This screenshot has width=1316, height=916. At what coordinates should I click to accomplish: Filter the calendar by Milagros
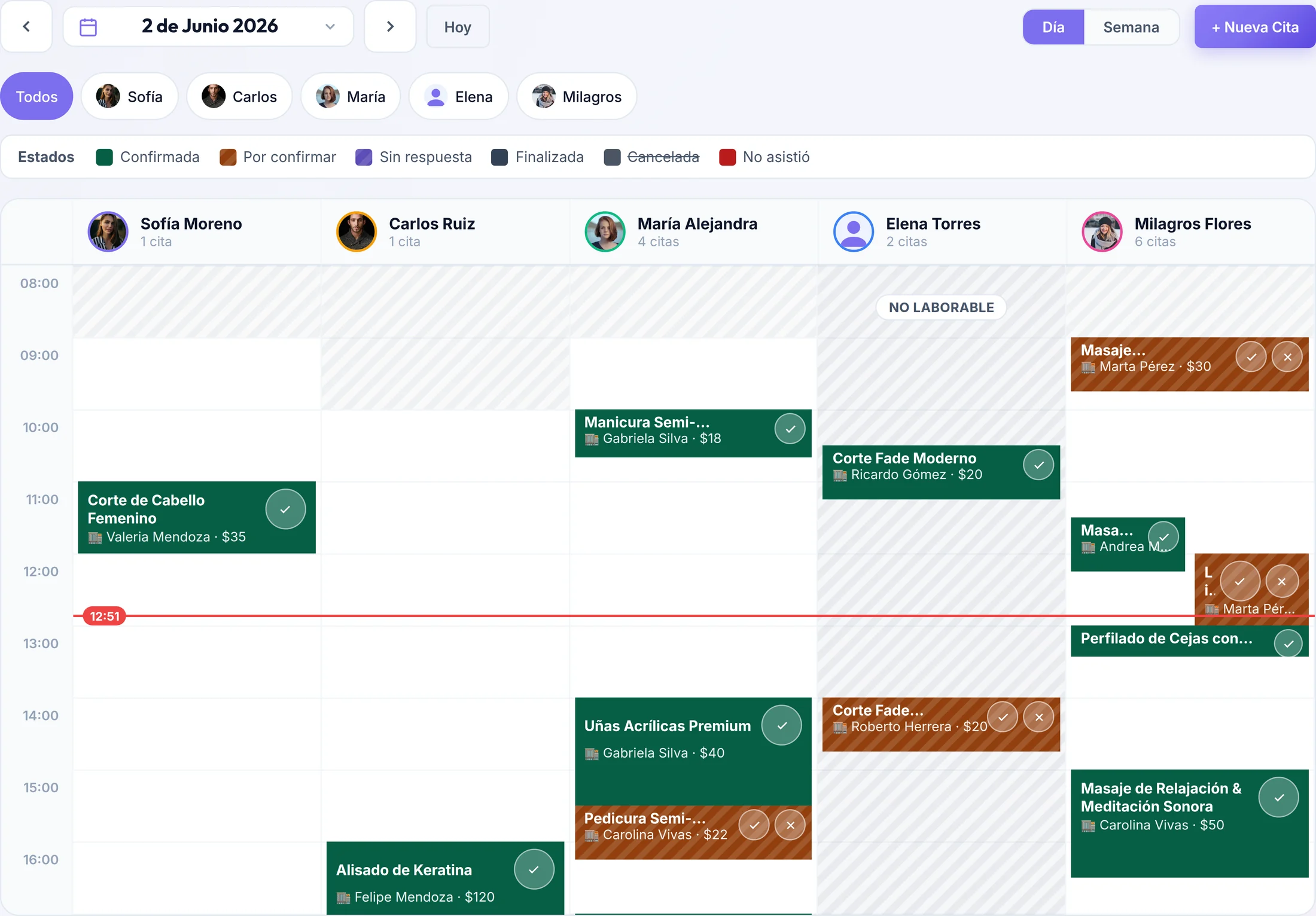577,96
